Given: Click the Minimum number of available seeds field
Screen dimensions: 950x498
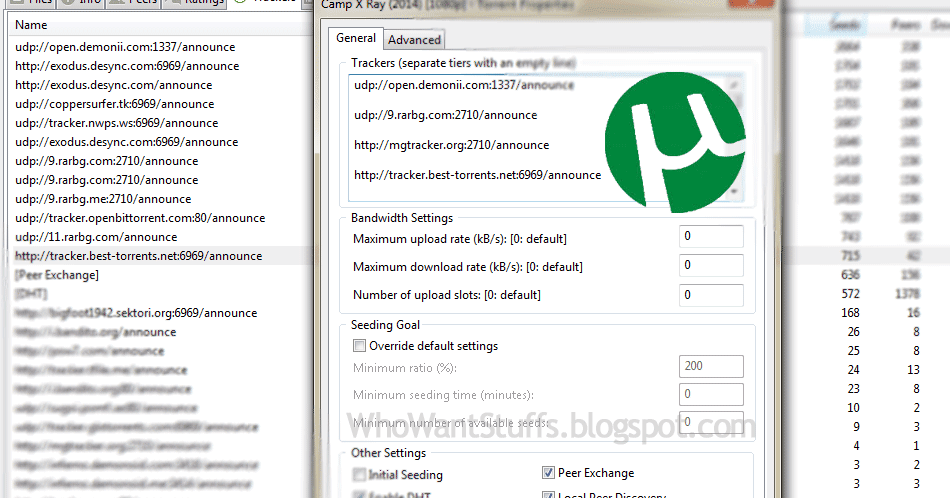Looking at the screenshot, I should 711,422.
